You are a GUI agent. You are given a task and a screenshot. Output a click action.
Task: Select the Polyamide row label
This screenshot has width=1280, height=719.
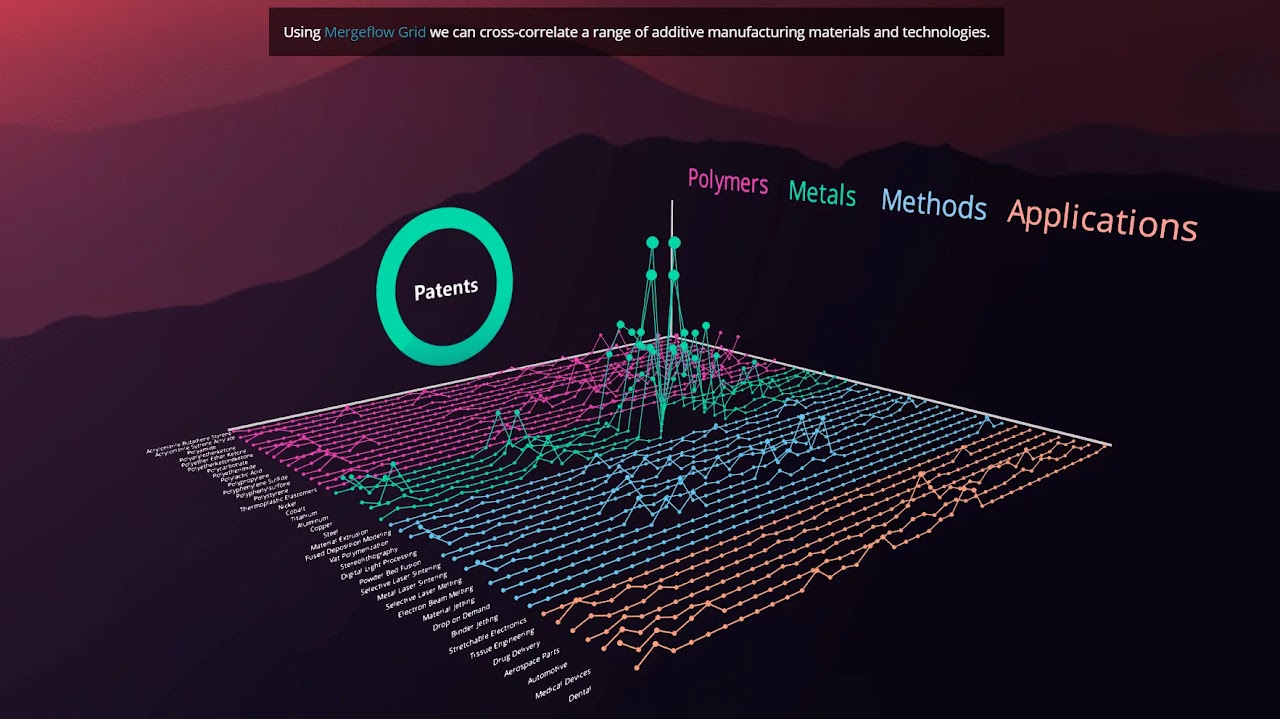click(x=201, y=450)
